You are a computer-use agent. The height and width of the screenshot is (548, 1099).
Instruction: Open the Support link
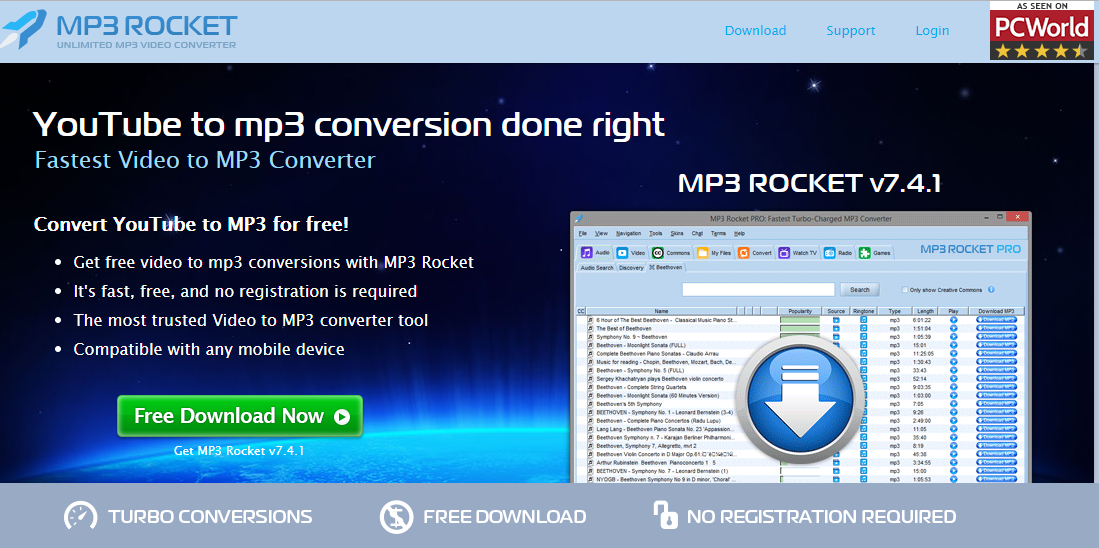pyautogui.click(x=850, y=31)
